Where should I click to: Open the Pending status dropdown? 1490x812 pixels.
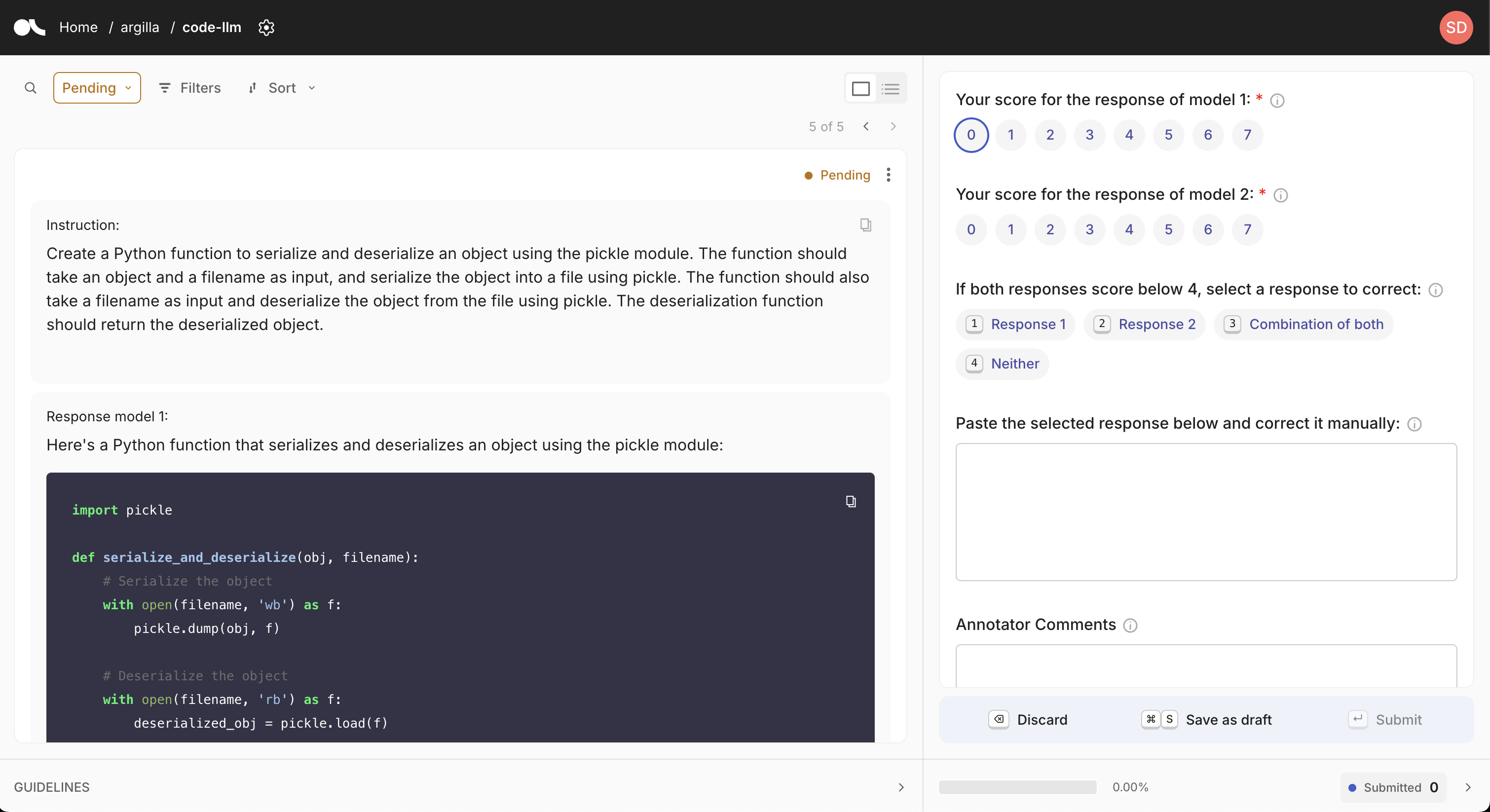point(97,87)
